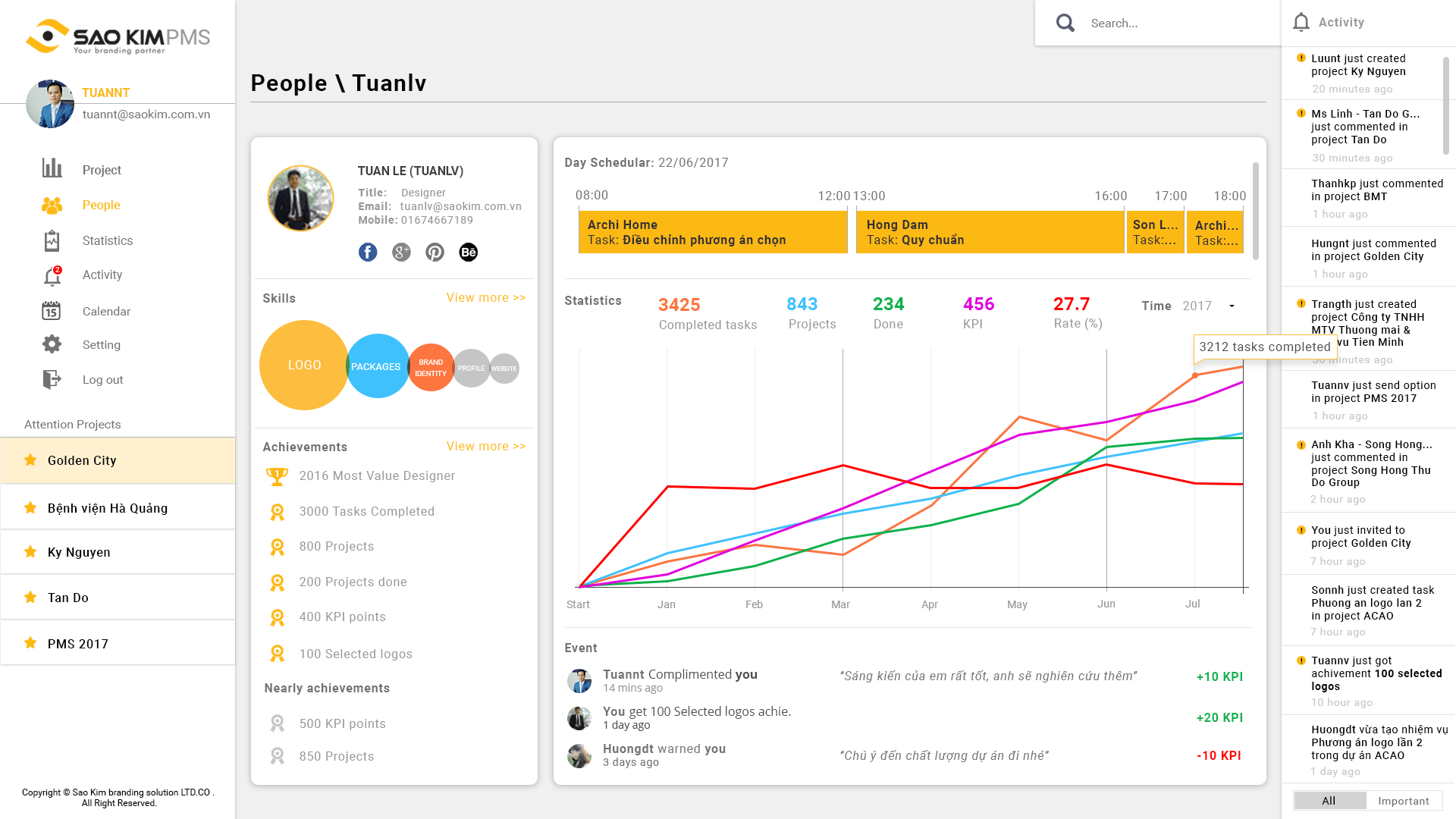1456x819 pixels.
Task: Toggle star on PMS 2017 project
Action: tap(30, 643)
